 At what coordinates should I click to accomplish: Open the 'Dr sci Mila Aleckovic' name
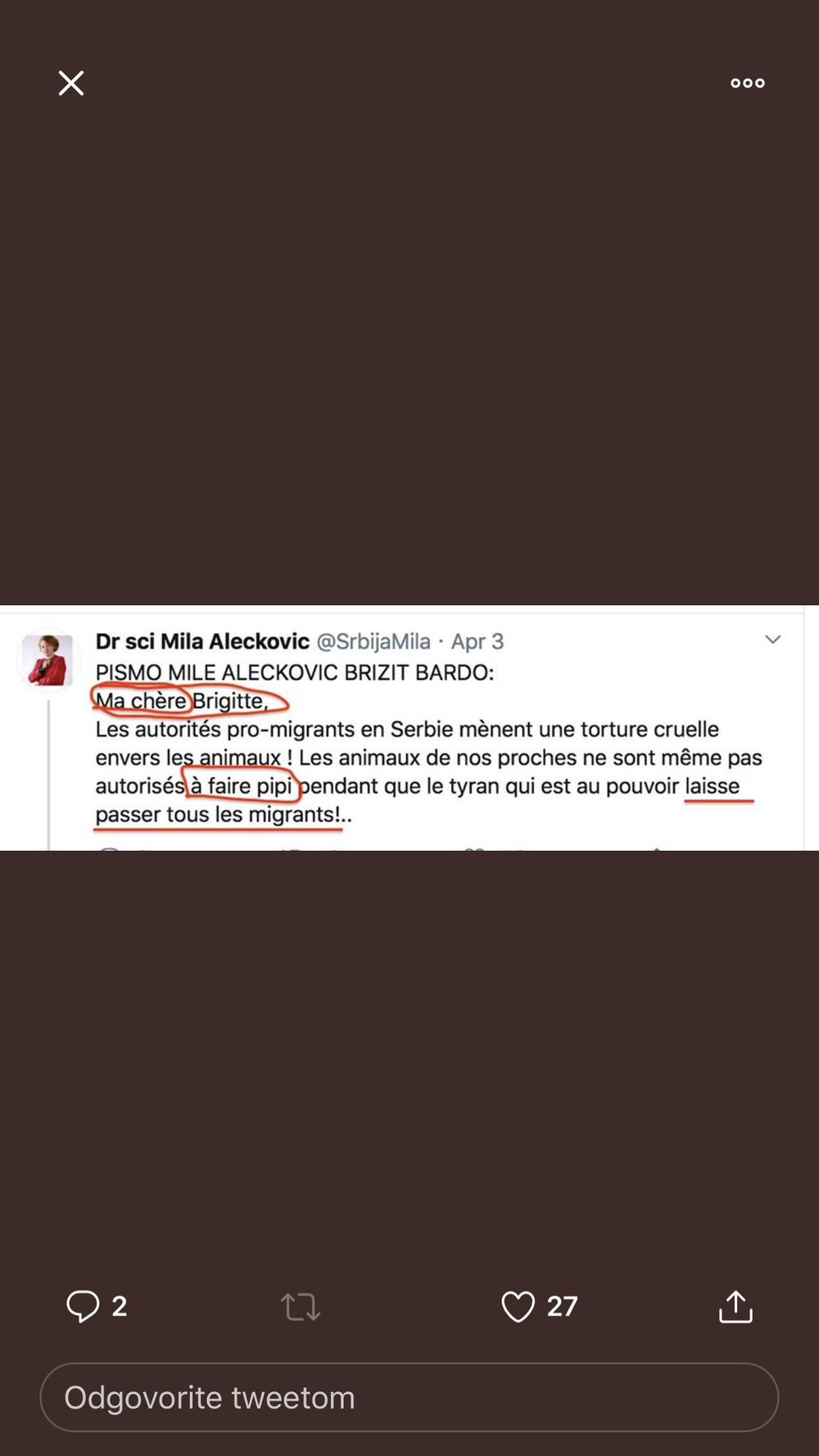pos(202,641)
